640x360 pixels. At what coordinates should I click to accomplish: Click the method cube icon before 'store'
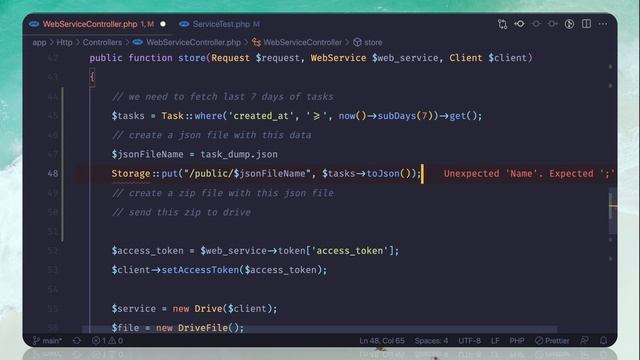tap(357, 42)
